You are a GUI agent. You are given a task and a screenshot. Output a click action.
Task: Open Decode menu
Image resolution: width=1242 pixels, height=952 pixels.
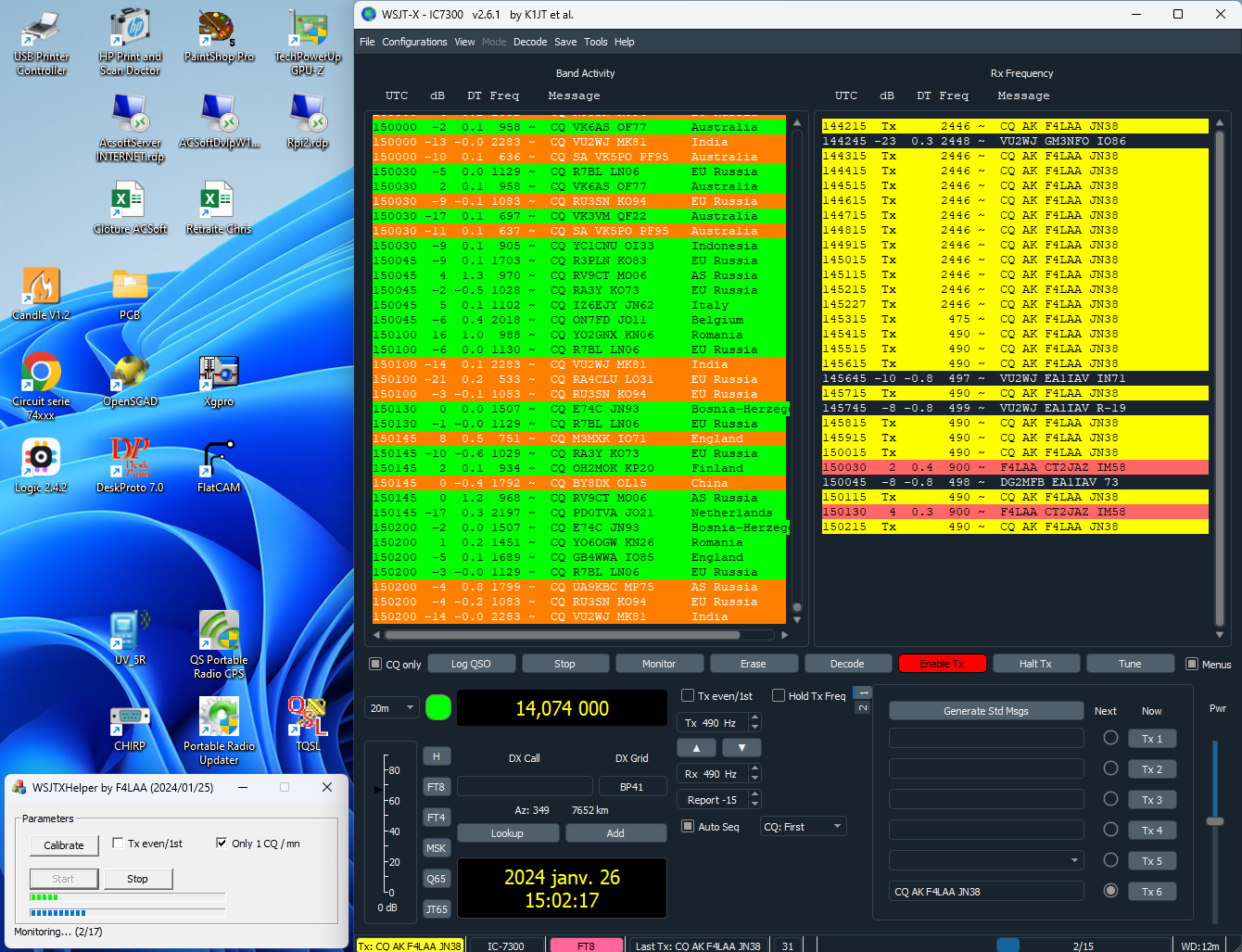pyautogui.click(x=530, y=42)
